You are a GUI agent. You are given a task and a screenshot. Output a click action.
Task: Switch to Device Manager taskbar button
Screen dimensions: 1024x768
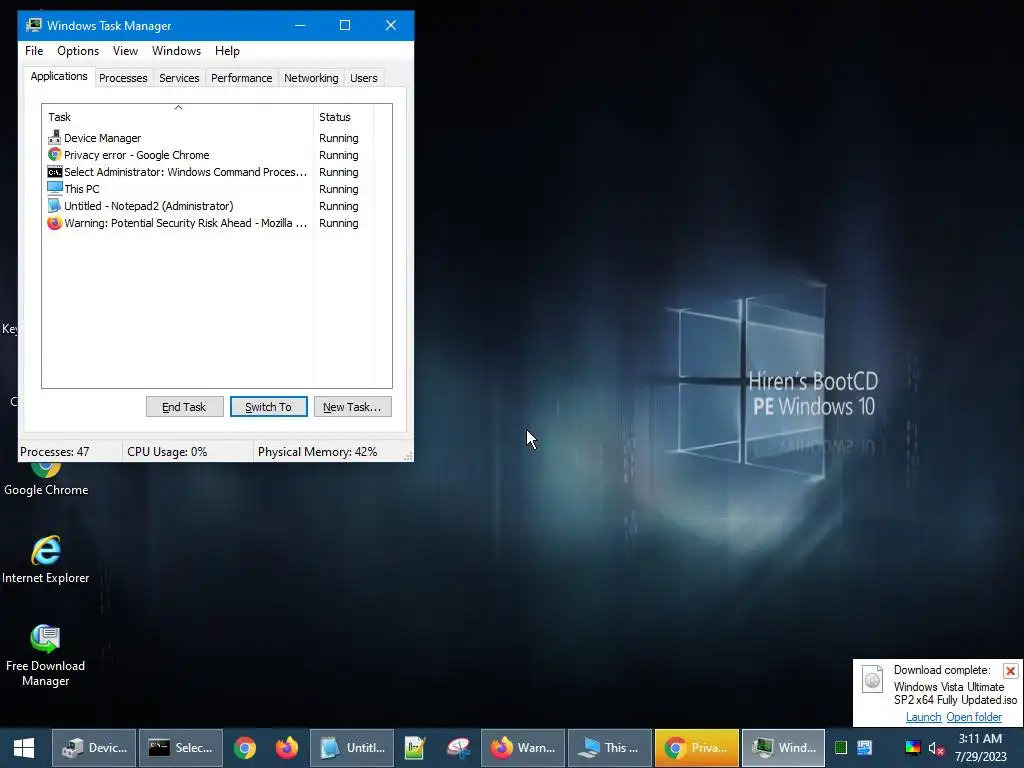click(x=94, y=748)
